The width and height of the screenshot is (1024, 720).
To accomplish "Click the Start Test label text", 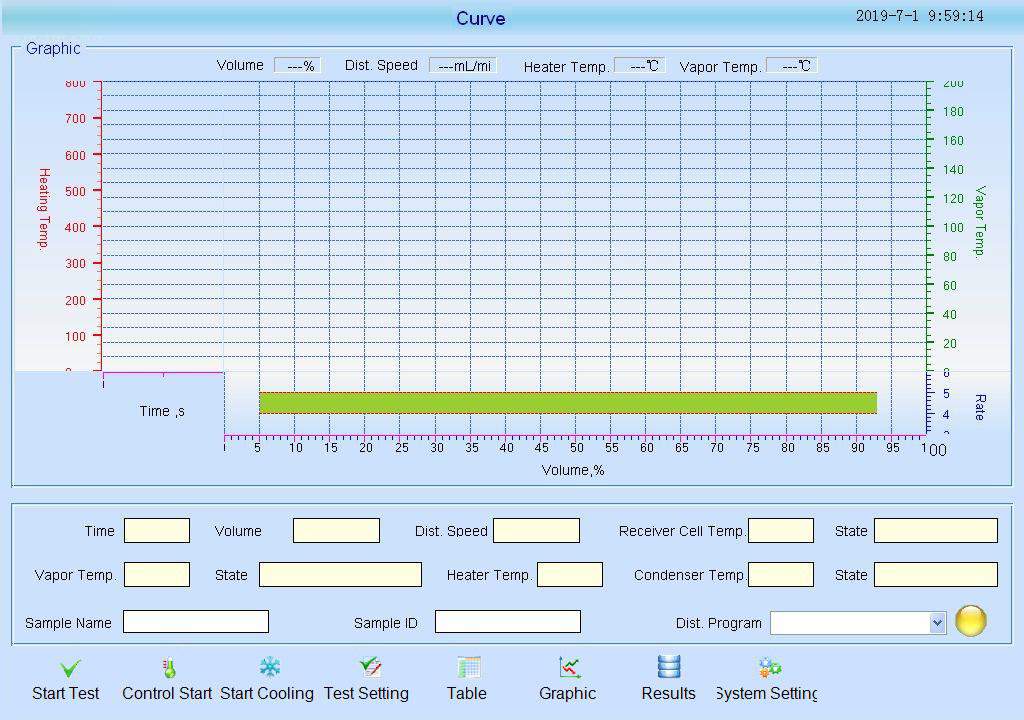I will pyautogui.click(x=66, y=693).
